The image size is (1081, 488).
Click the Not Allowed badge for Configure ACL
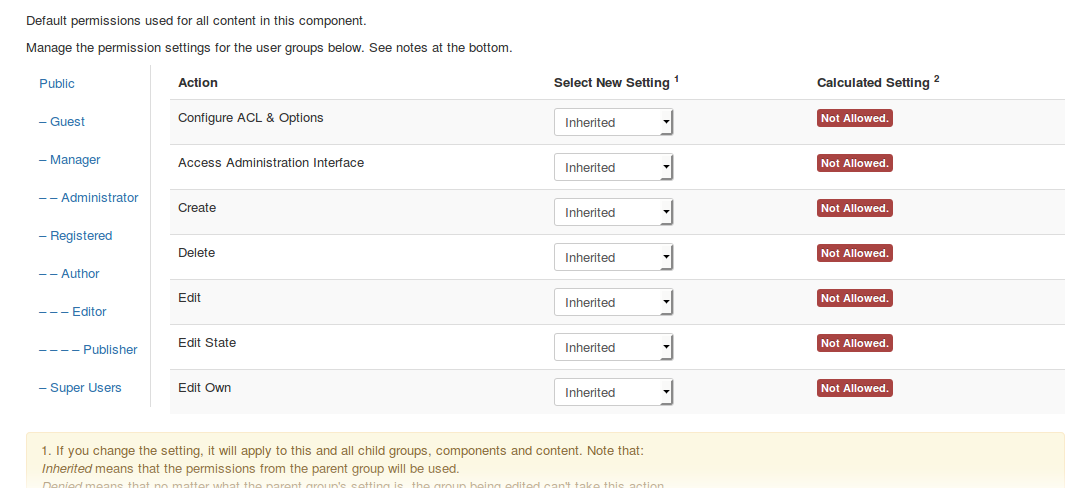[854, 118]
